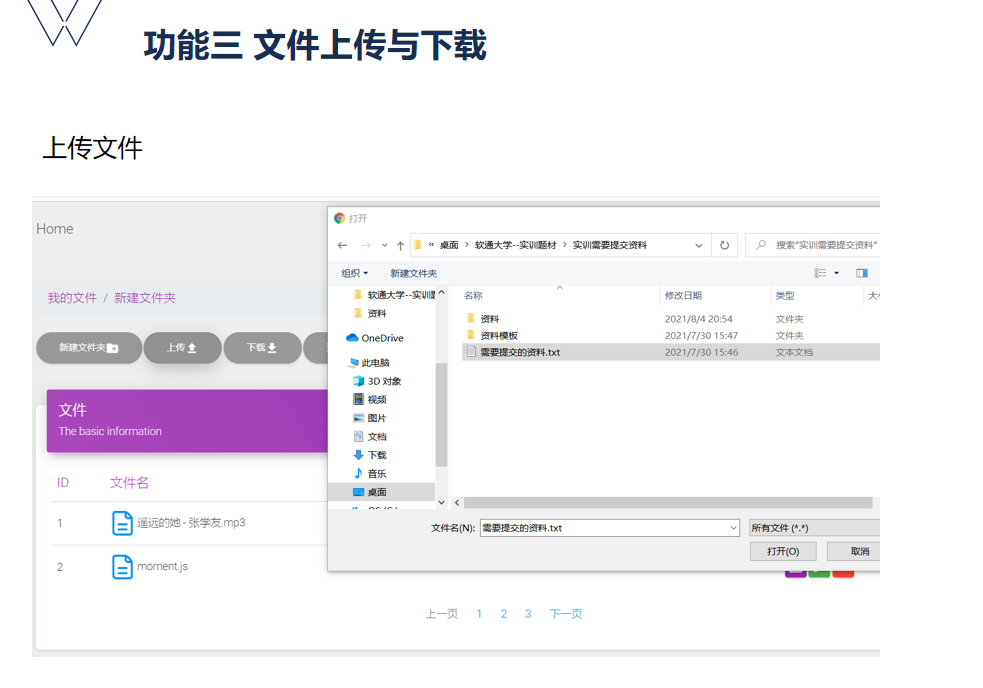Click the file name moment.js
The width and height of the screenshot is (983, 688).
coord(162,566)
